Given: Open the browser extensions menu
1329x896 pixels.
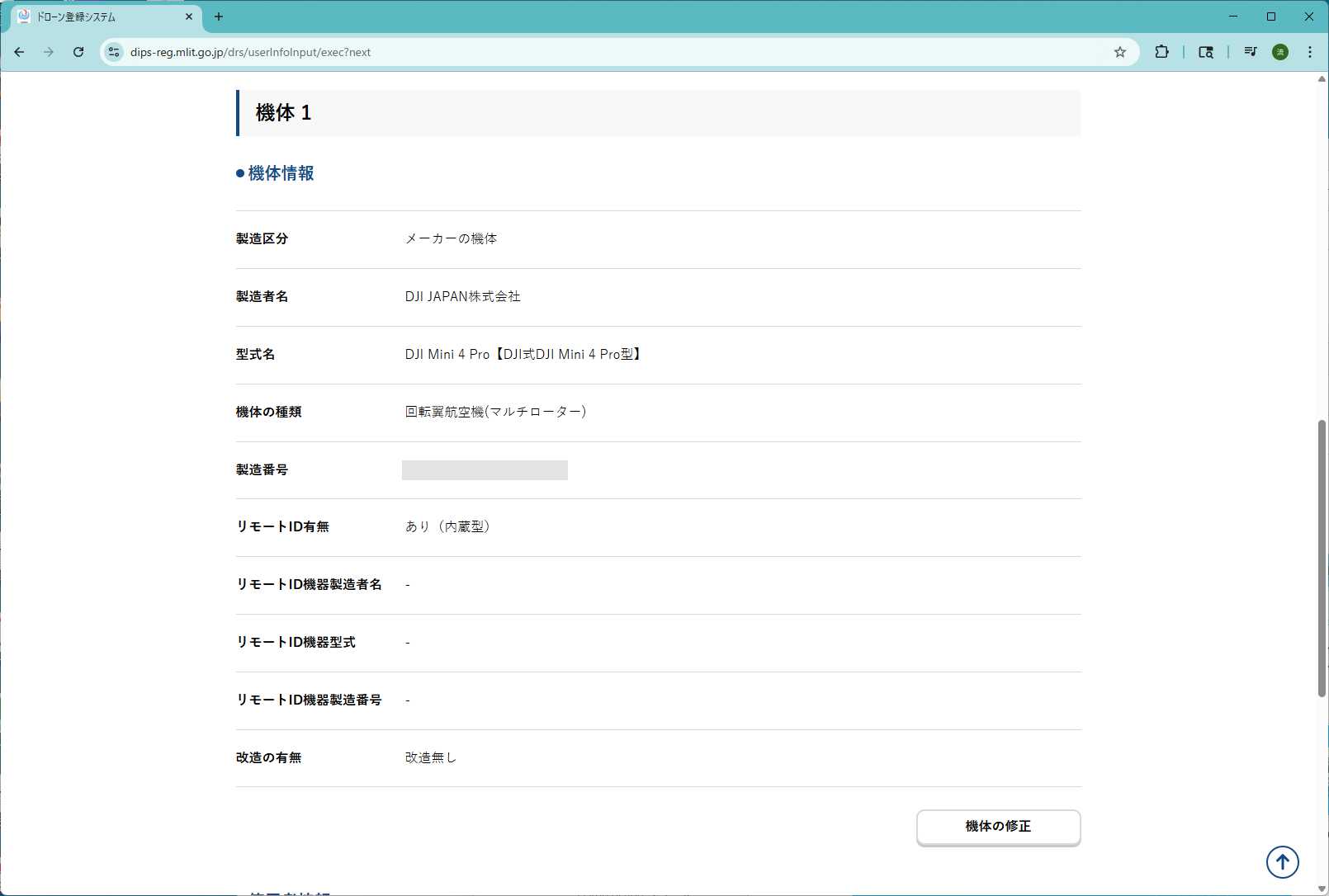Looking at the screenshot, I should click(x=1161, y=52).
